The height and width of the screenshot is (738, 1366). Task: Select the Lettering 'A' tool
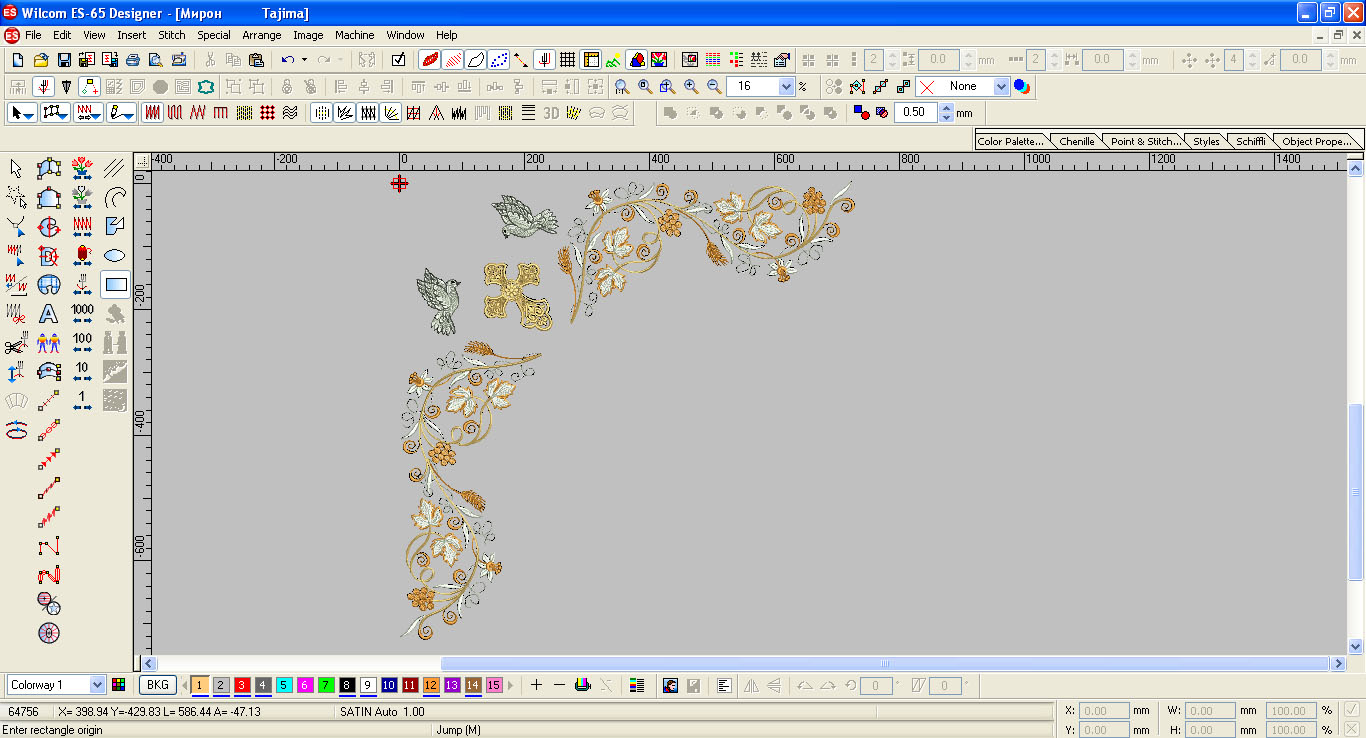pos(49,314)
